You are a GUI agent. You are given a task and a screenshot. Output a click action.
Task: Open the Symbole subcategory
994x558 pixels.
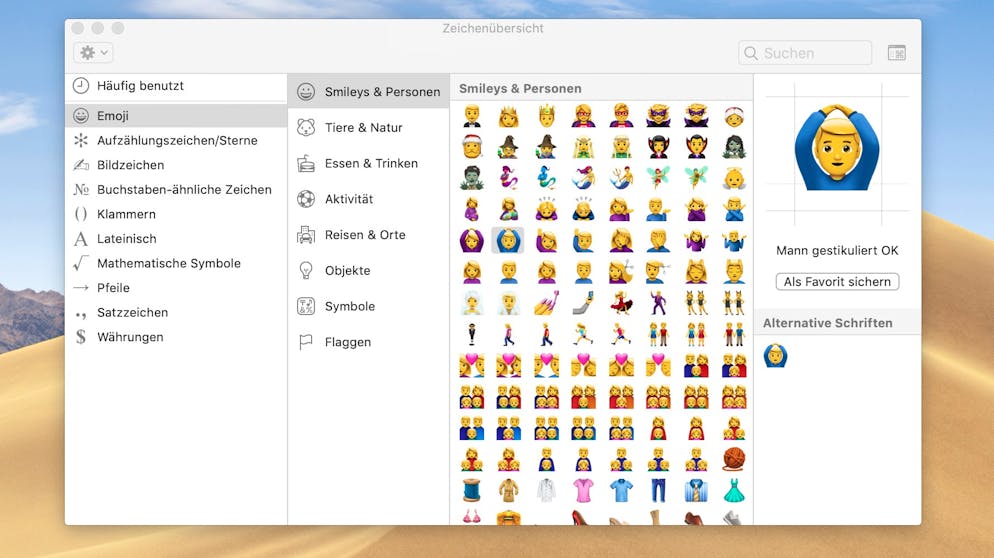point(369,306)
